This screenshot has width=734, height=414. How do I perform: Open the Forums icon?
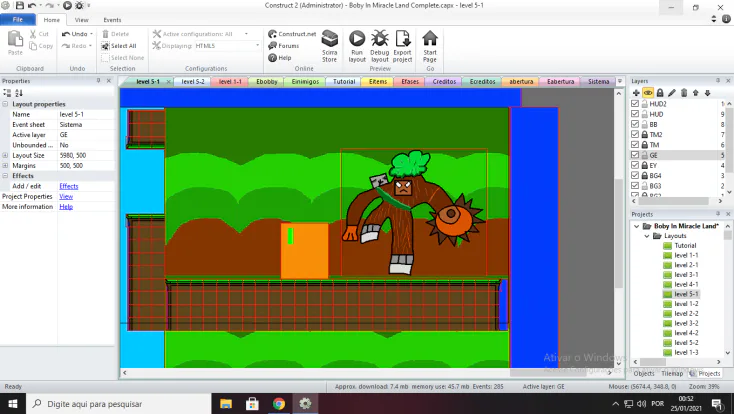(272, 45)
